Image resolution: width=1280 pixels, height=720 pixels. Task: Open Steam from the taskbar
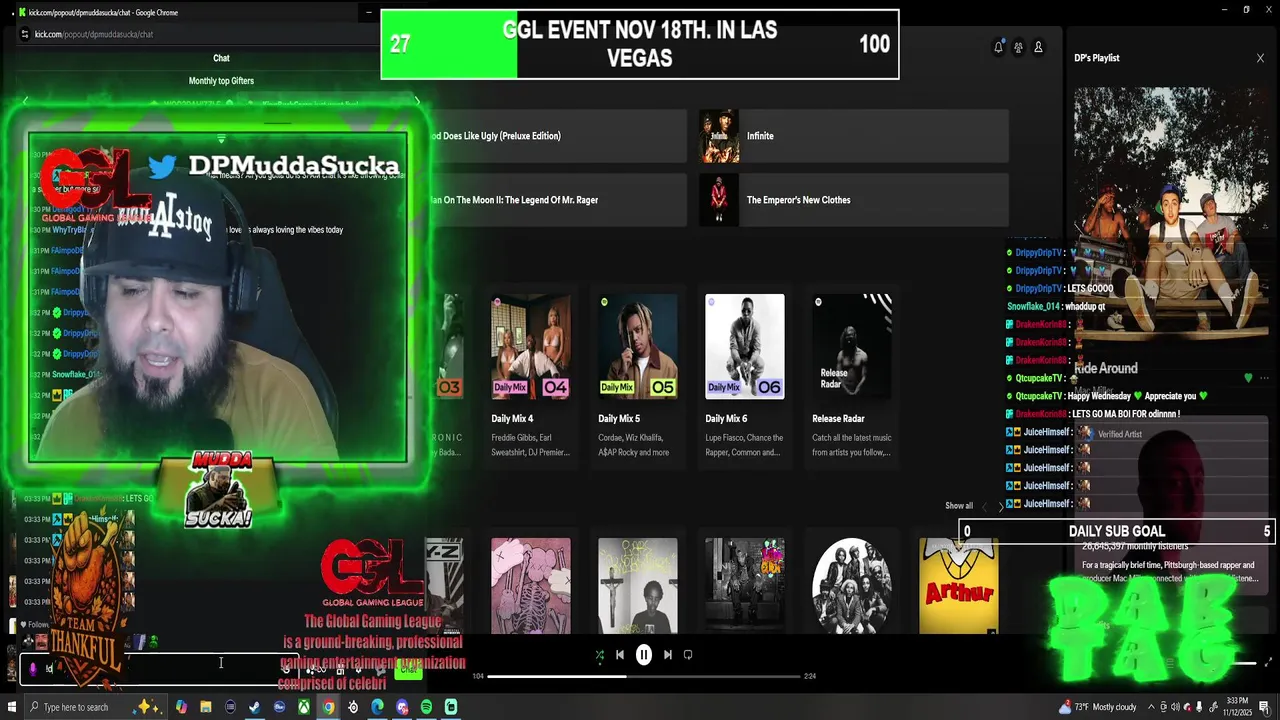coord(255,707)
